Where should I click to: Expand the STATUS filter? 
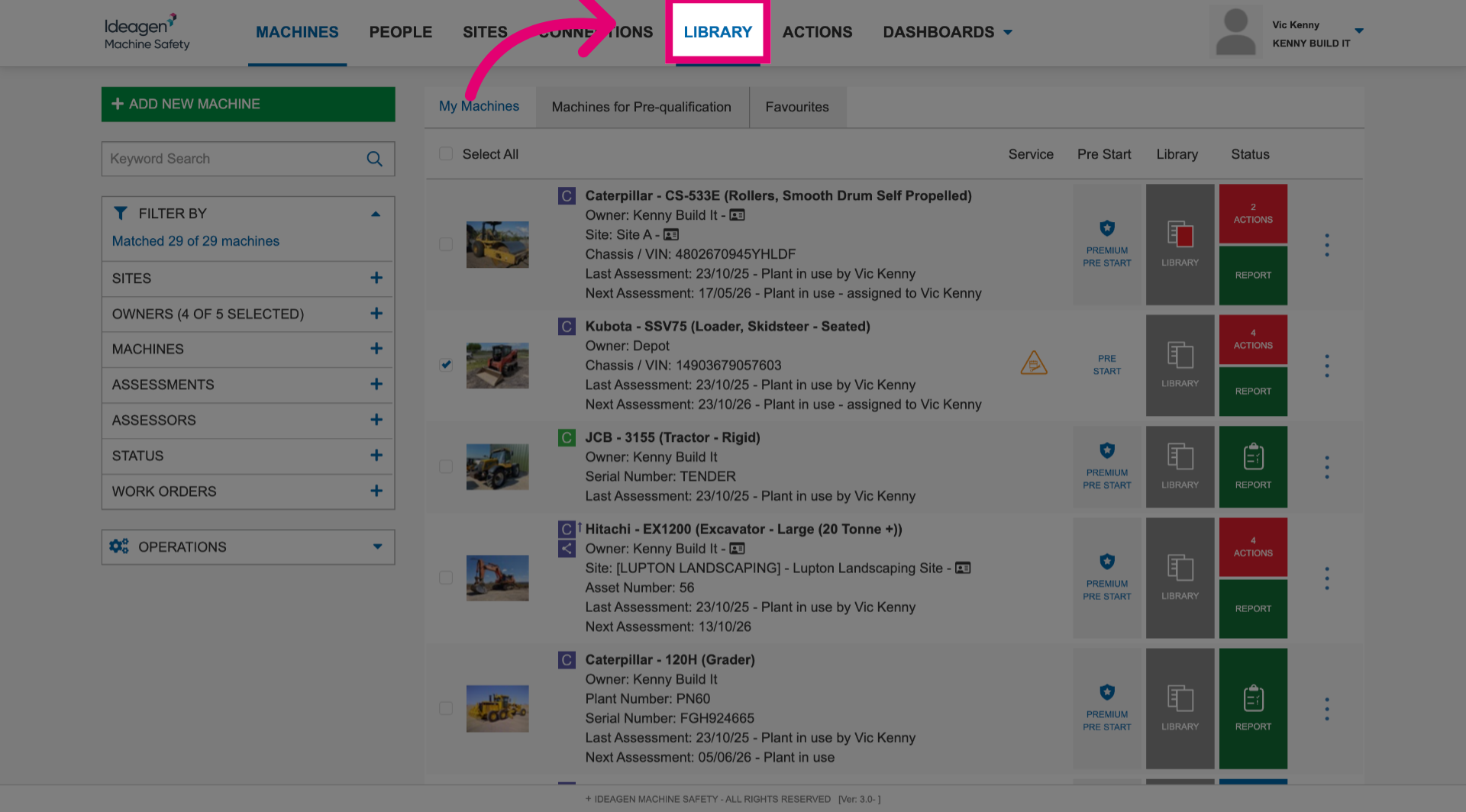pos(376,456)
